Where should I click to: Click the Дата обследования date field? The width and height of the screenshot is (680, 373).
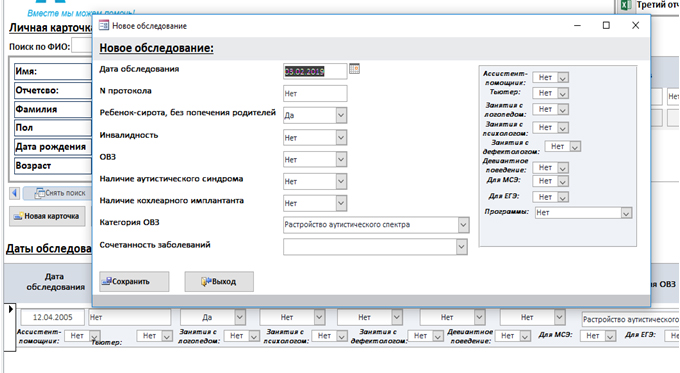tap(315, 72)
